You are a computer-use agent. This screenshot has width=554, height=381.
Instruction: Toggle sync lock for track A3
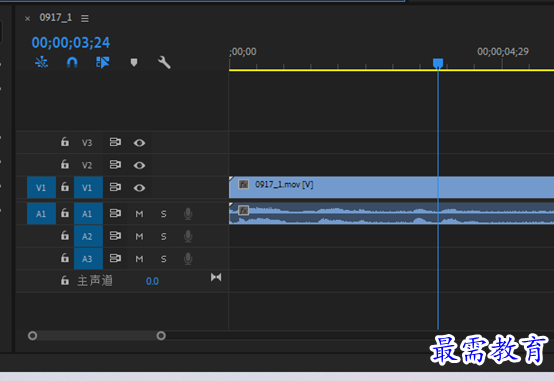tap(115, 258)
